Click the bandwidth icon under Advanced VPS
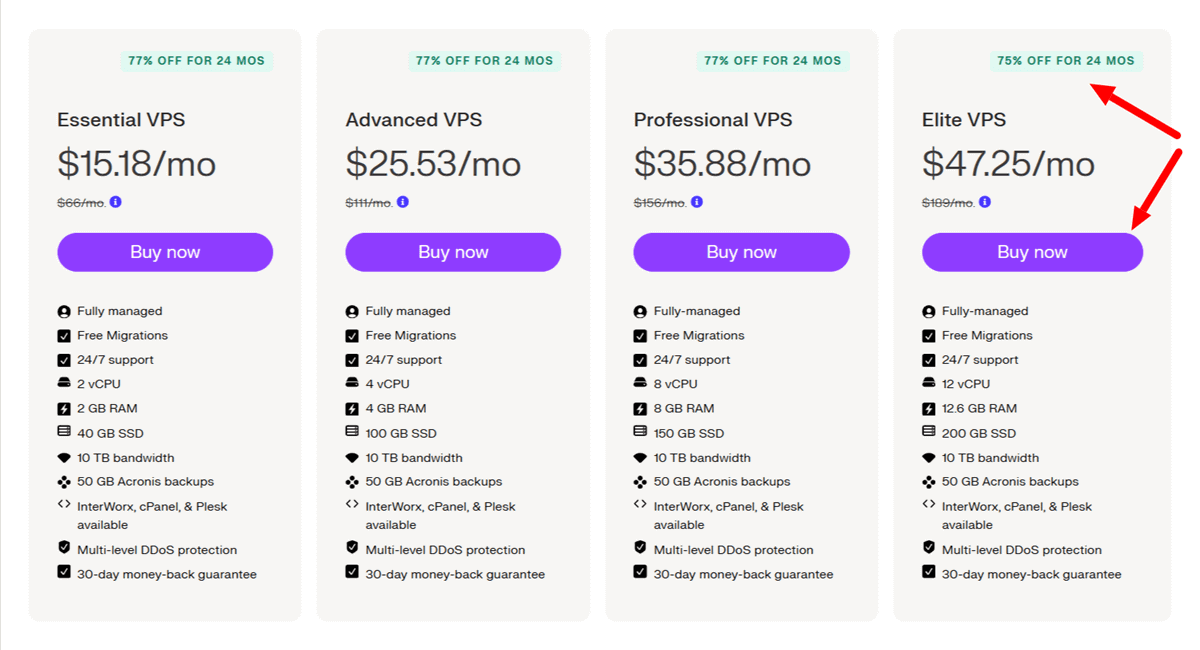Viewport: 1200px width, 650px height. click(350, 457)
